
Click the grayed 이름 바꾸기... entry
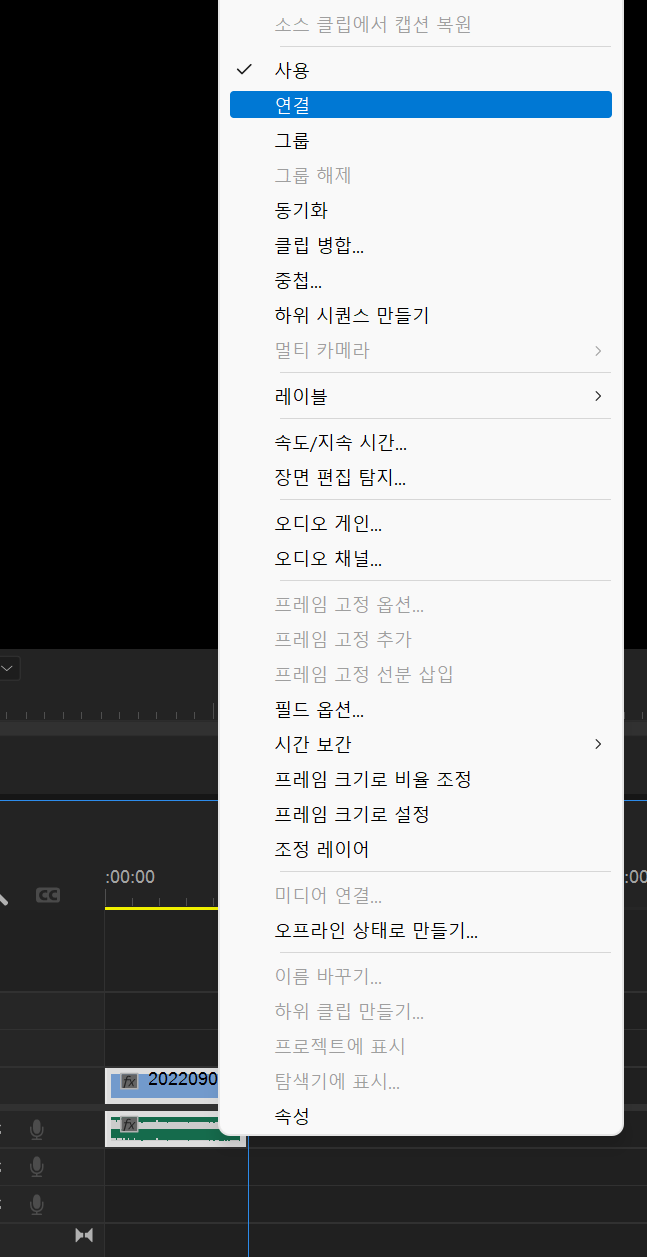click(420, 977)
